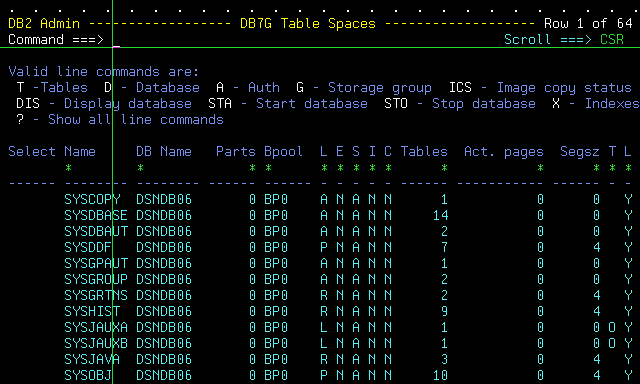Screen dimensions: 640x384
Task: Click the 'T -Tables' line command
Action: [52, 88]
